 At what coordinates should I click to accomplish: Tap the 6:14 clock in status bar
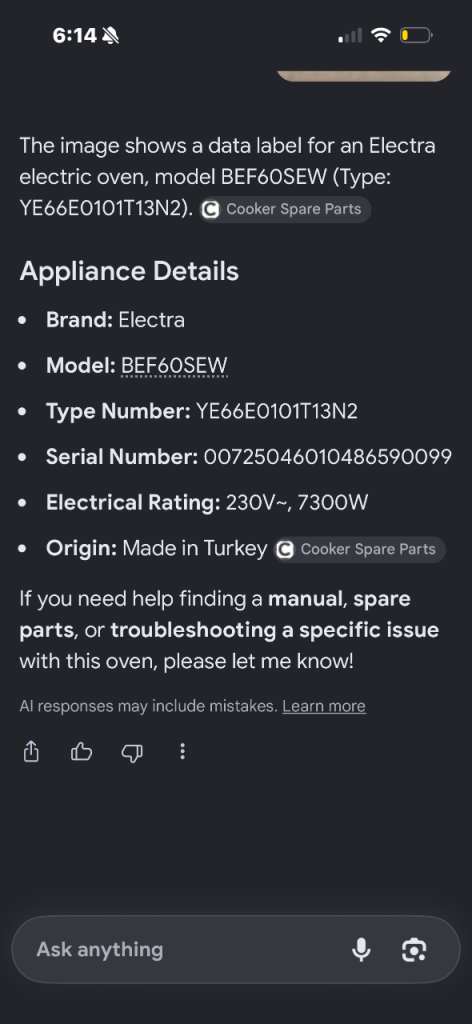74,35
